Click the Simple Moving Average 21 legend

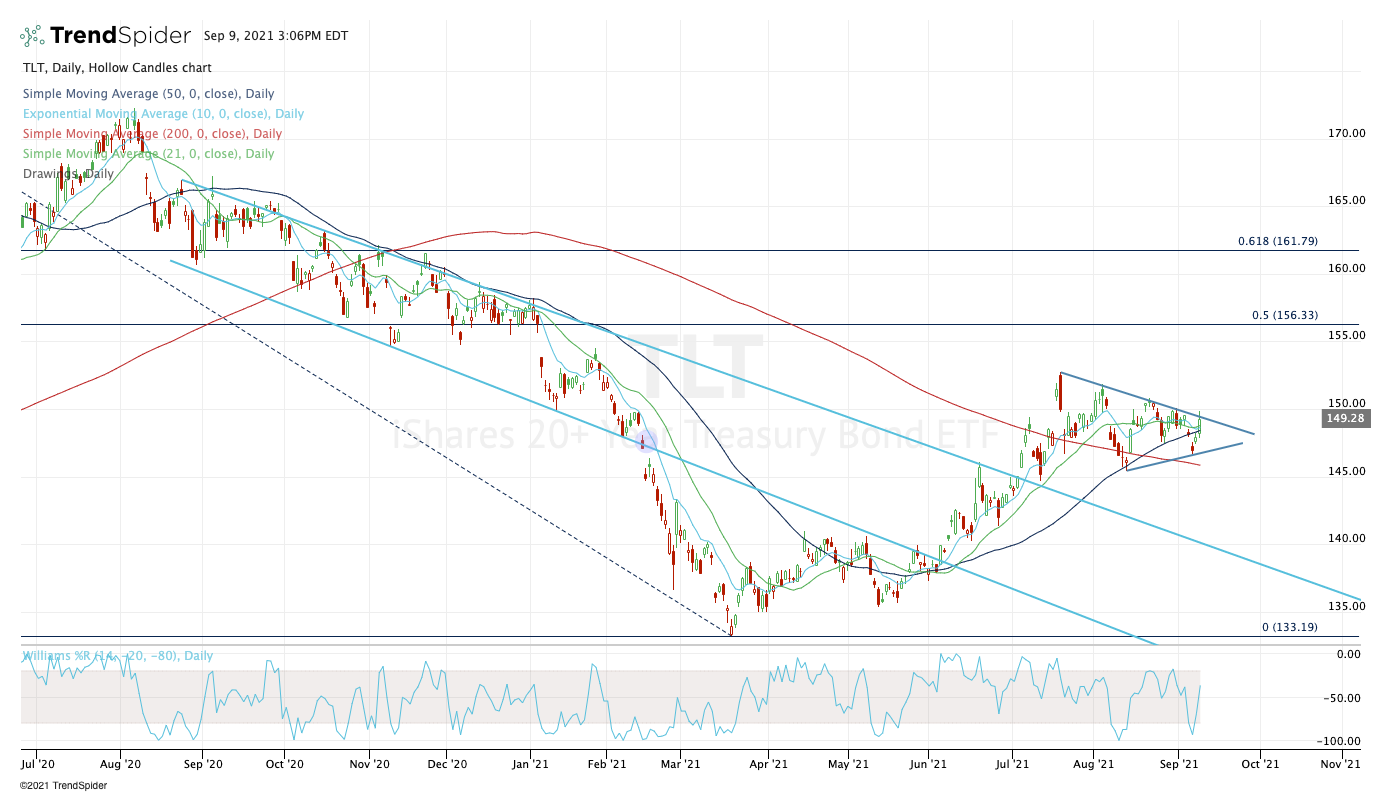148,154
